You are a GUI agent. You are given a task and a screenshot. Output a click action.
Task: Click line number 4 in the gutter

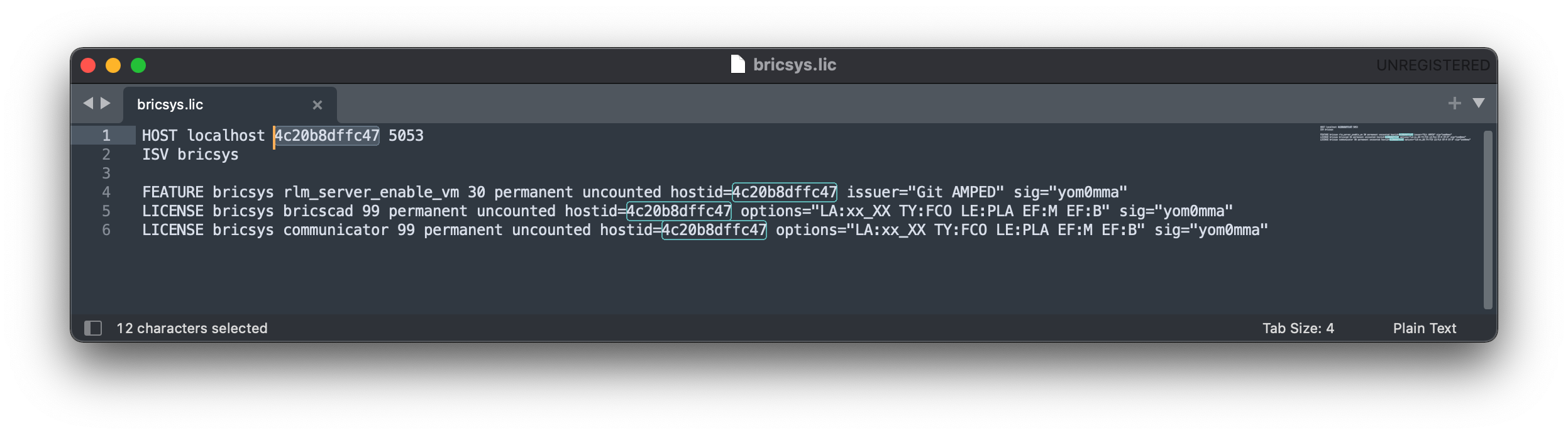click(104, 191)
